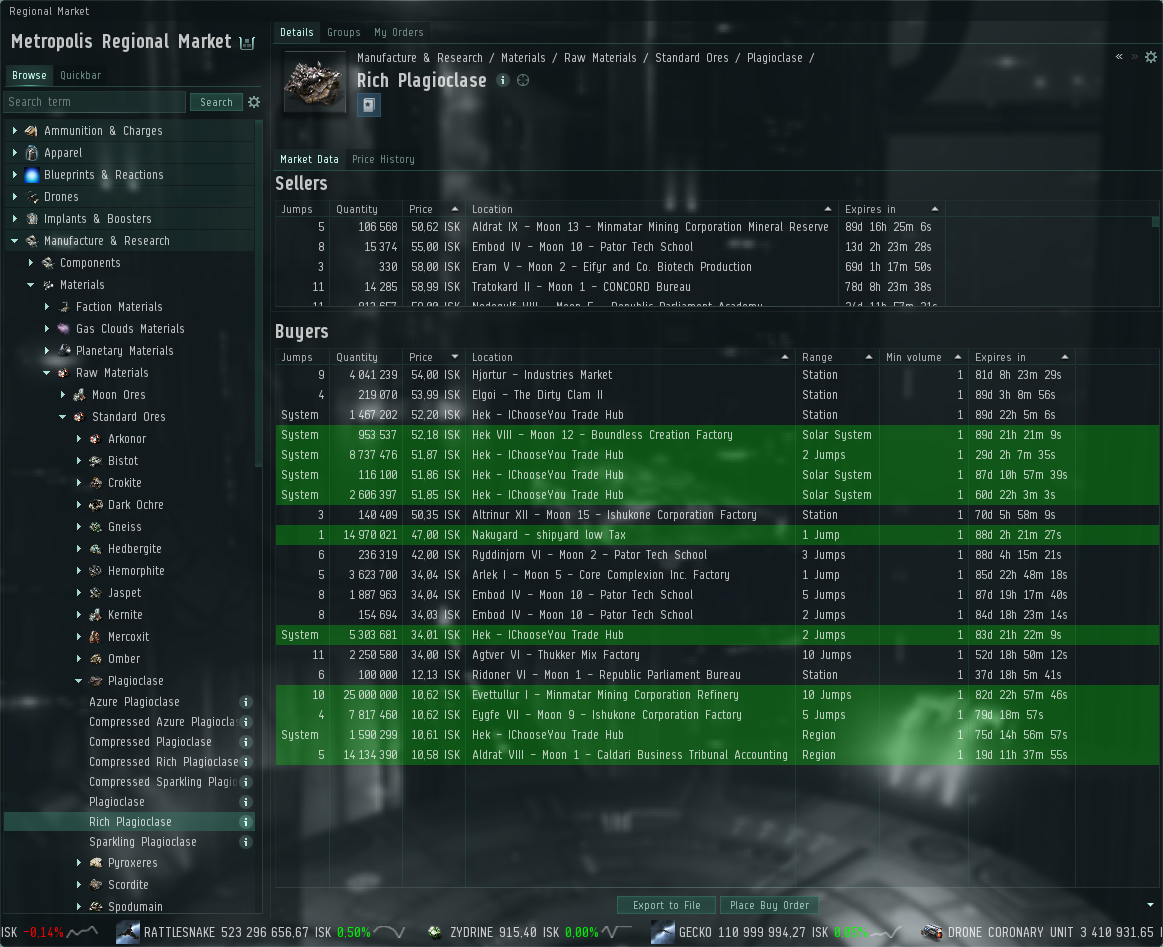The height and width of the screenshot is (947, 1163).
Task: Click the Rich Plagioclase info icon in header
Action: click(503, 80)
